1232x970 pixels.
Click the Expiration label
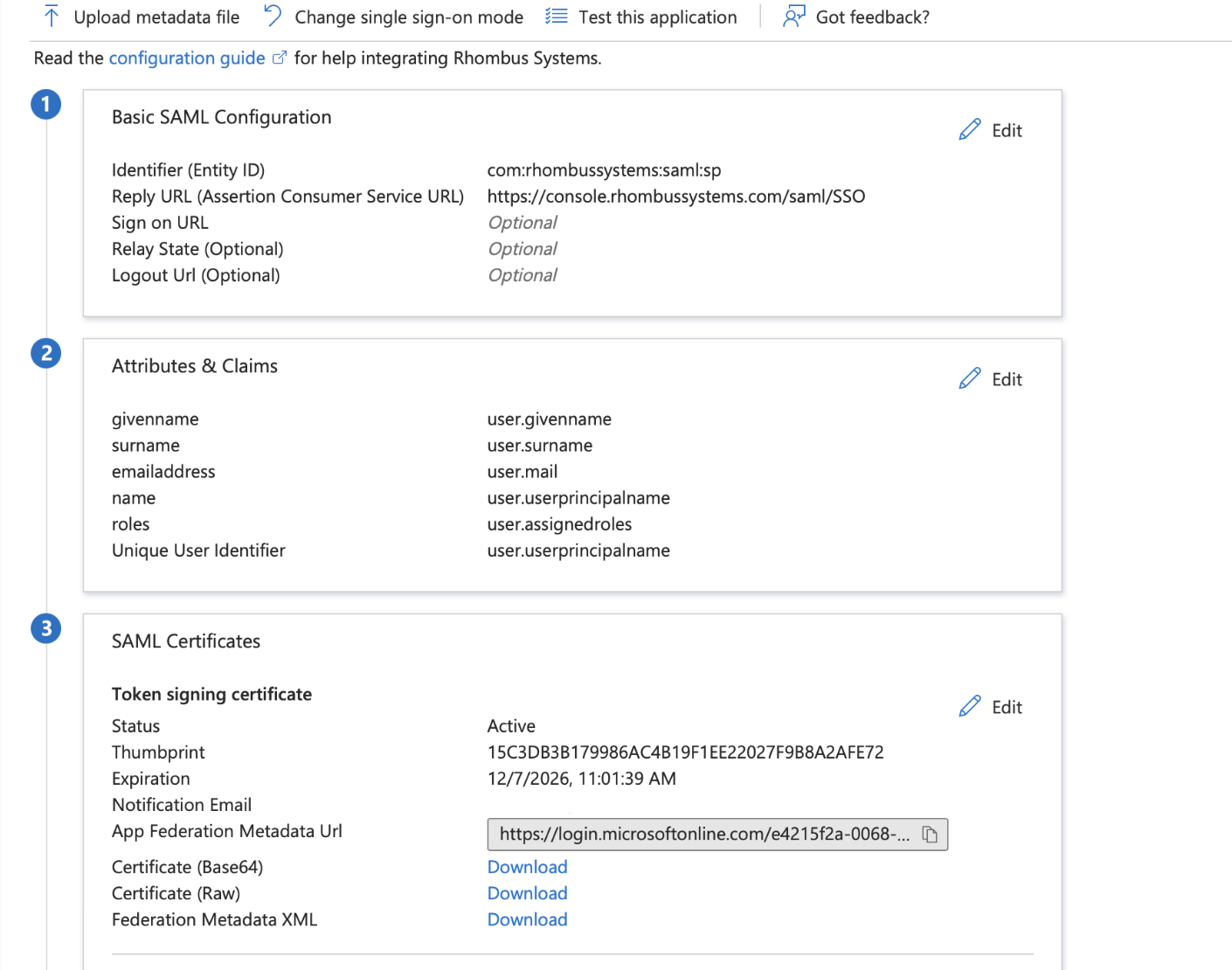click(150, 779)
